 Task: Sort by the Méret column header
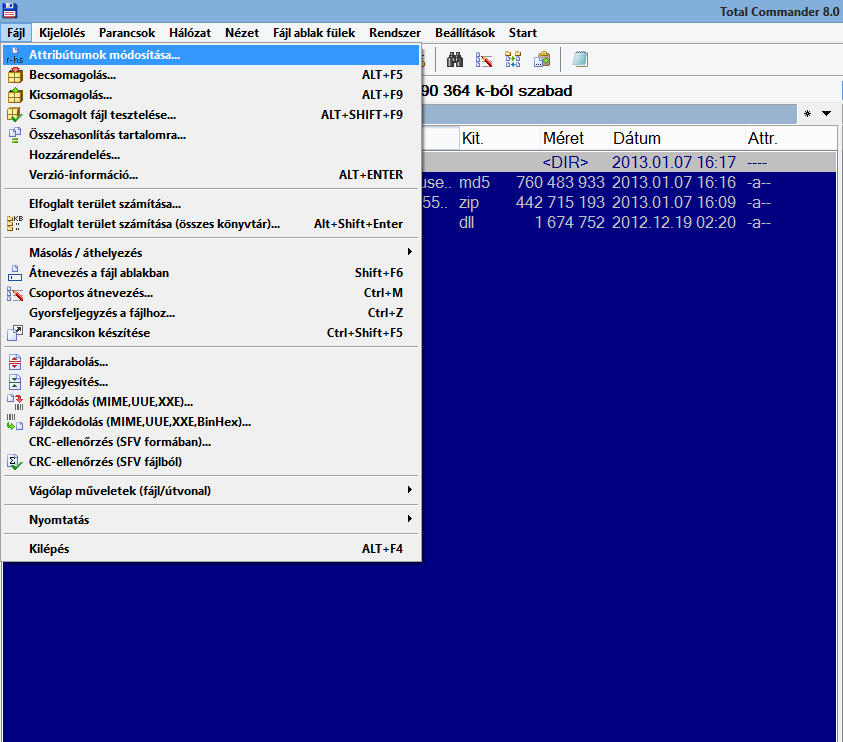coord(575,138)
